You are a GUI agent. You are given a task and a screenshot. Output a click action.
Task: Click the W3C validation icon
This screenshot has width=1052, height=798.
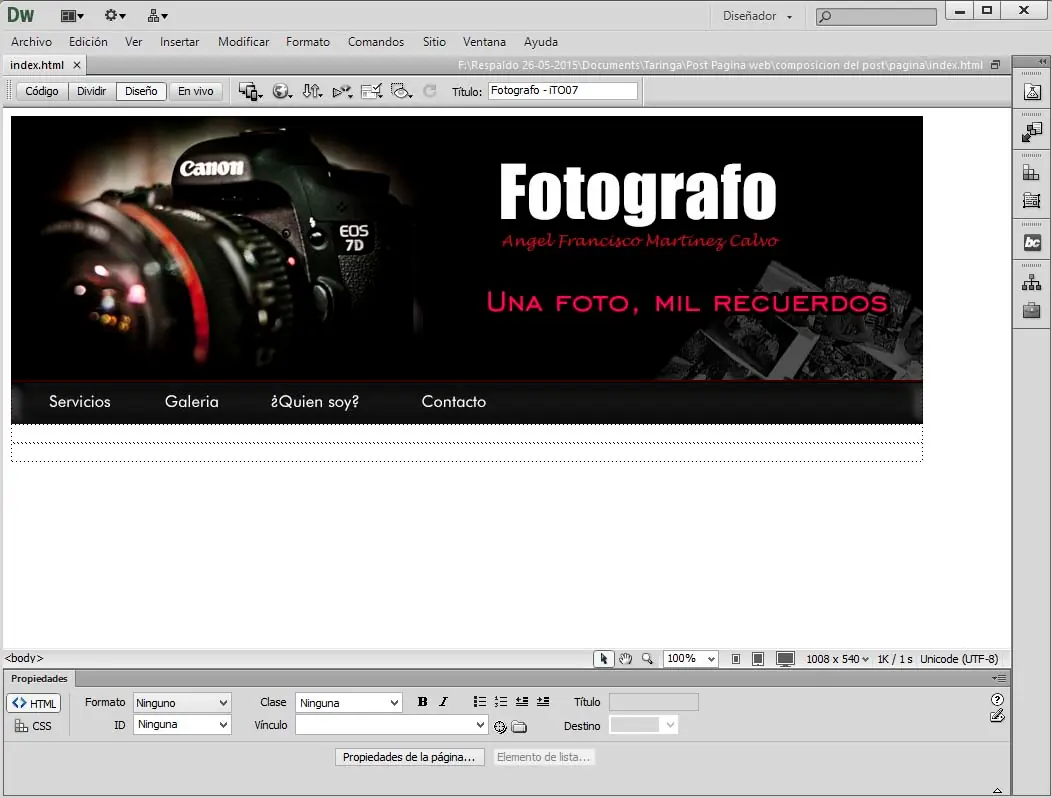tap(342, 91)
